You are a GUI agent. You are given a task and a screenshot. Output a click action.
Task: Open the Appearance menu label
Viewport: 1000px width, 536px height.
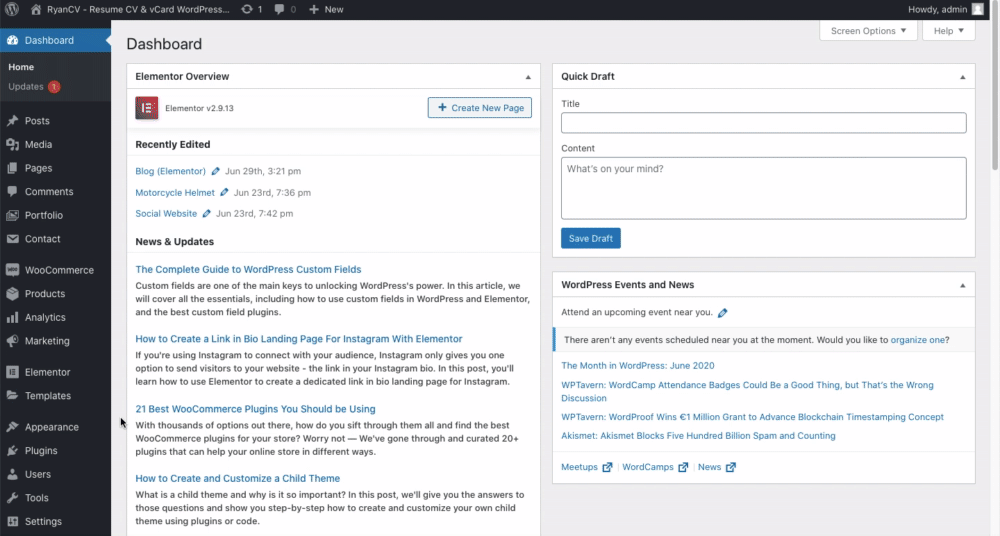tap(52, 427)
